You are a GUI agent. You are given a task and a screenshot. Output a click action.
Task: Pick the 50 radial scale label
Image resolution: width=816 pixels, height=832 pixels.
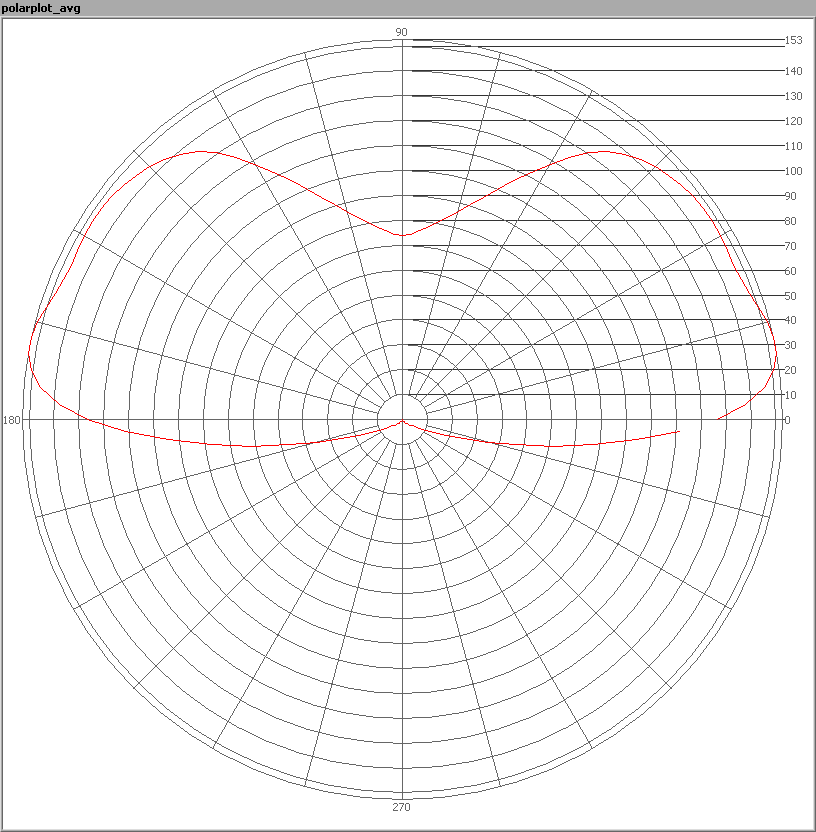(790, 296)
